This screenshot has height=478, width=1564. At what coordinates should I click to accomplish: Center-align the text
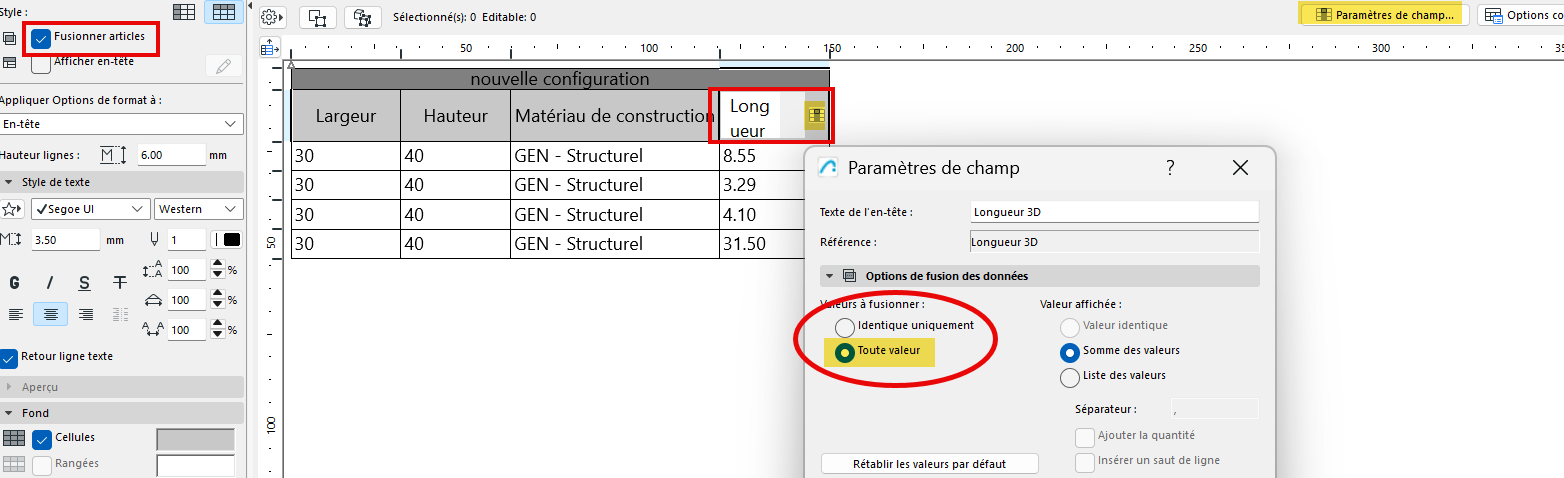point(51,314)
